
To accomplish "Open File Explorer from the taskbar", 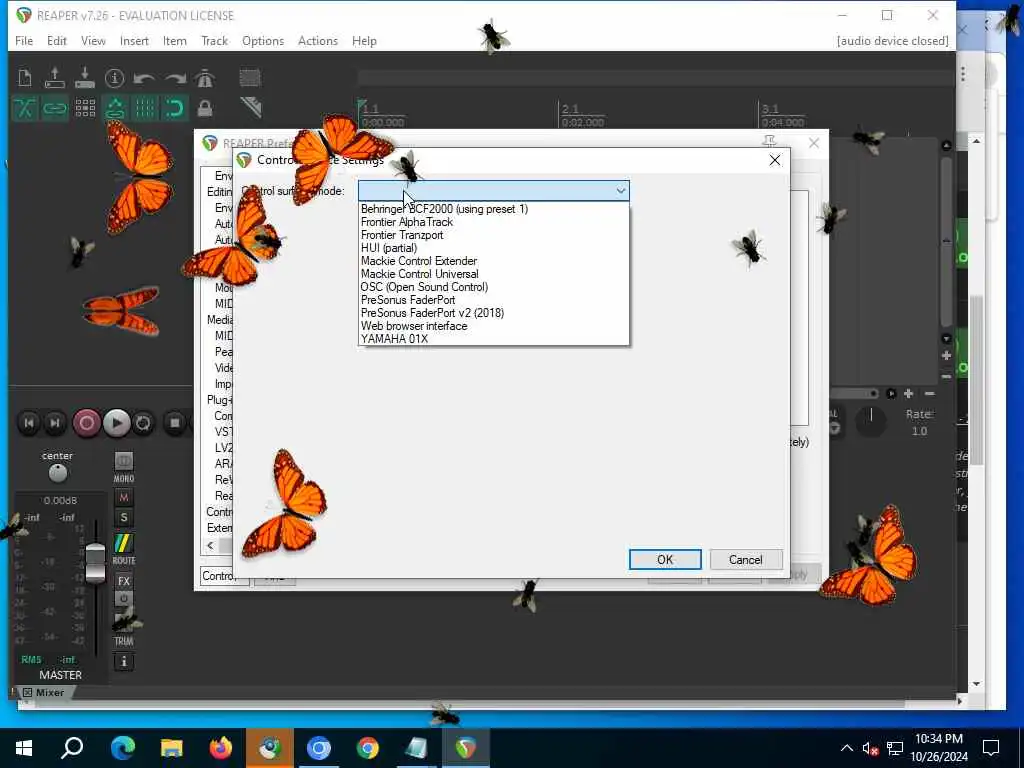I will point(171,748).
